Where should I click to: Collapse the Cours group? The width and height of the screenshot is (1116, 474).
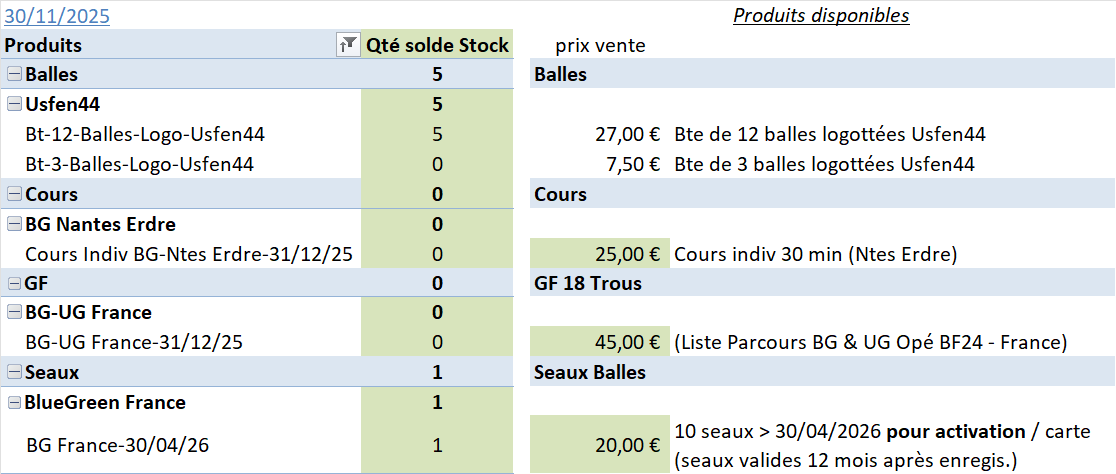click(x=14, y=194)
